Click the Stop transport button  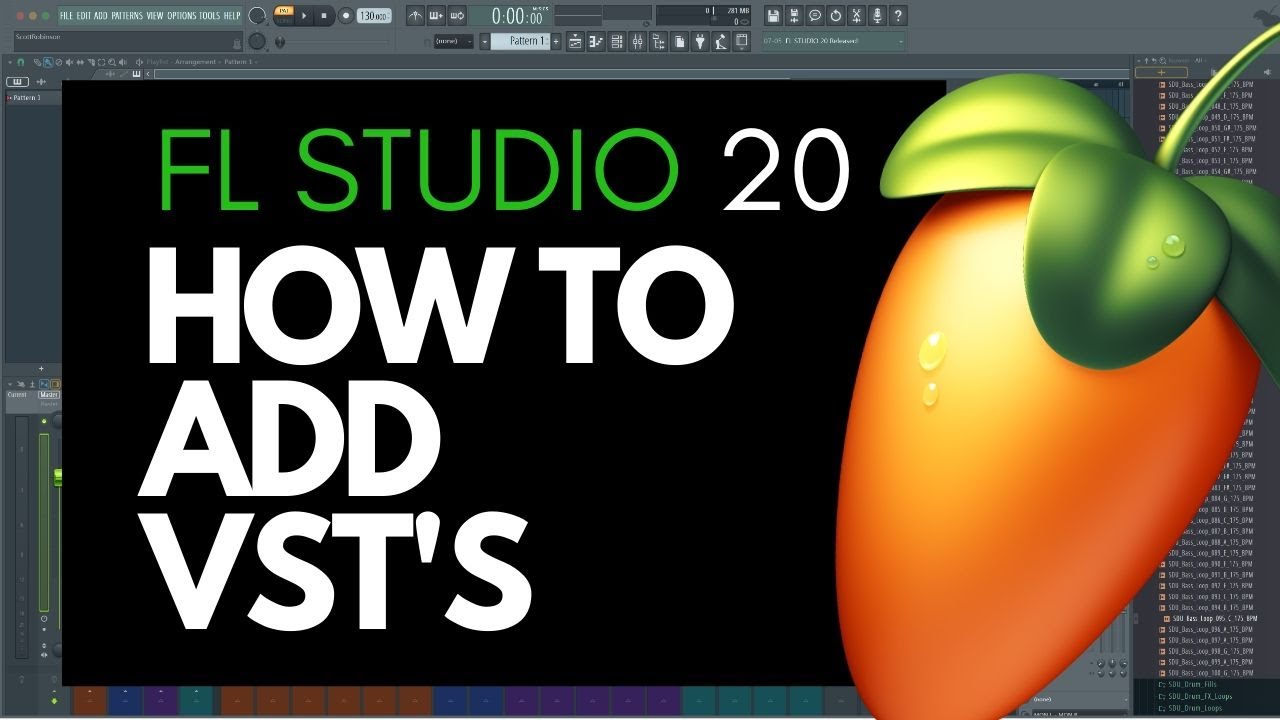coord(325,16)
